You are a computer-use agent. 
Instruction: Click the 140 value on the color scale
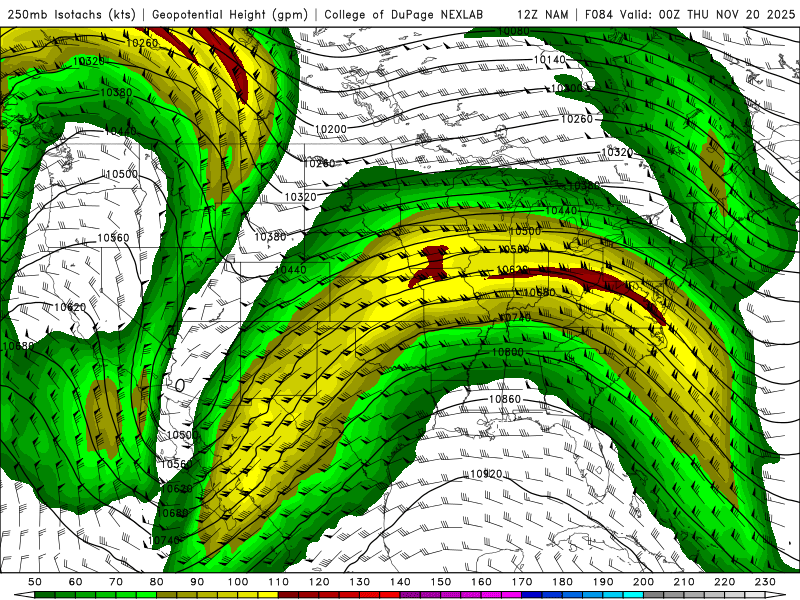[x=400, y=582]
